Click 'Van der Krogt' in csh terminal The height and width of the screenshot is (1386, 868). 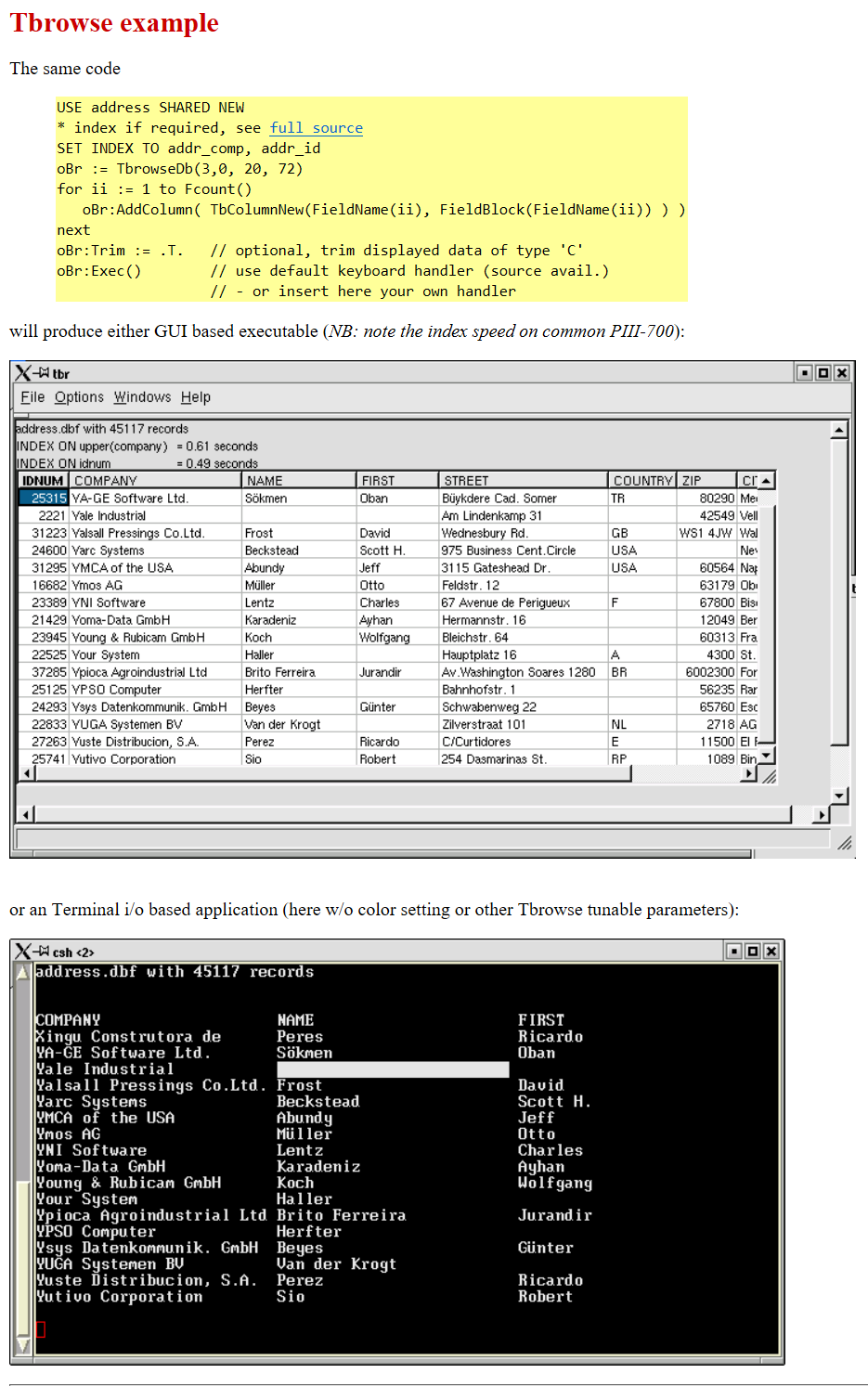(x=337, y=1263)
